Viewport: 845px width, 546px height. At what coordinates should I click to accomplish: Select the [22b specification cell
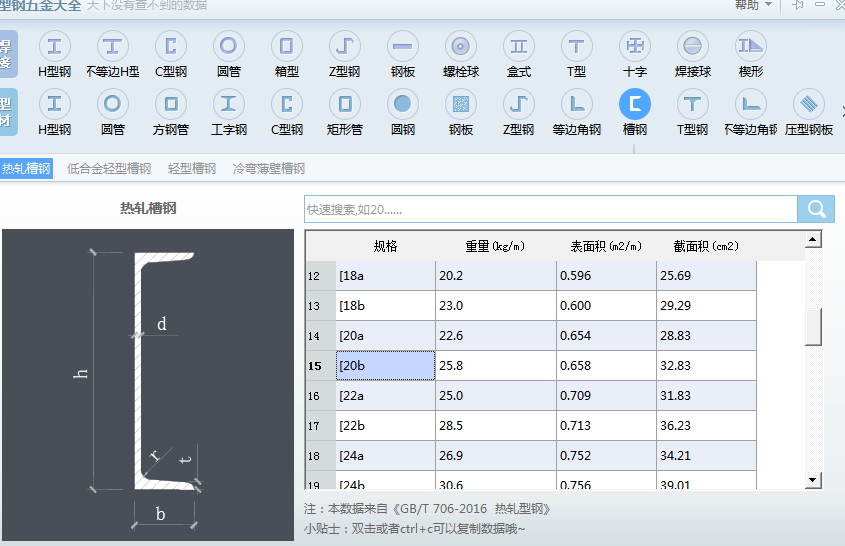click(x=385, y=426)
